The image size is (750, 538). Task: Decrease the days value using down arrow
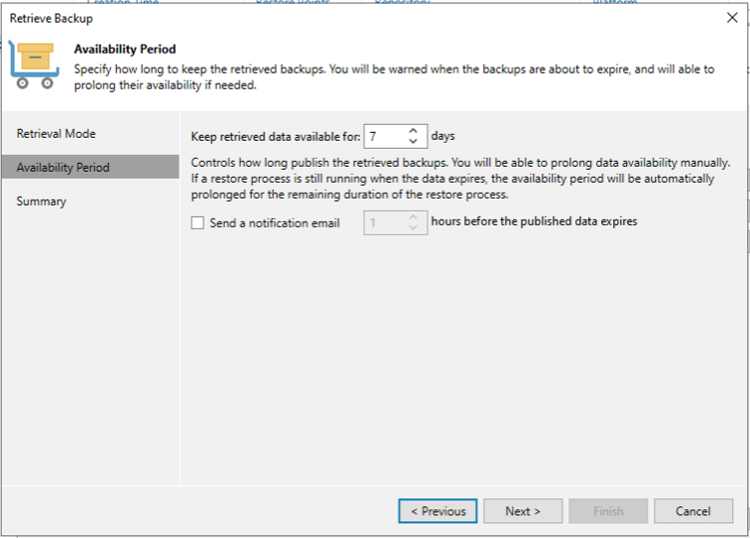(413, 142)
